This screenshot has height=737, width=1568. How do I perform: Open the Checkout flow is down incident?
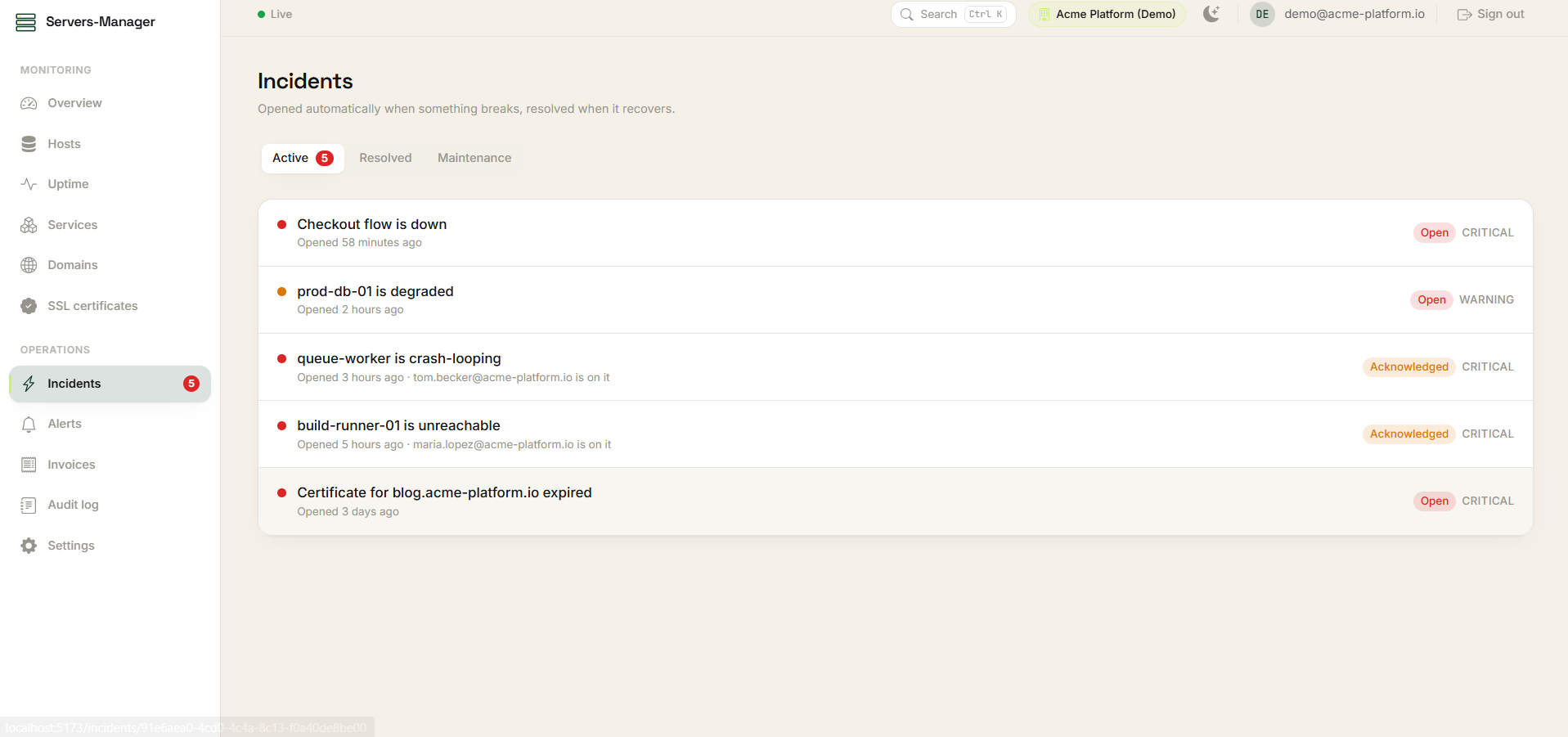(896, 233)
